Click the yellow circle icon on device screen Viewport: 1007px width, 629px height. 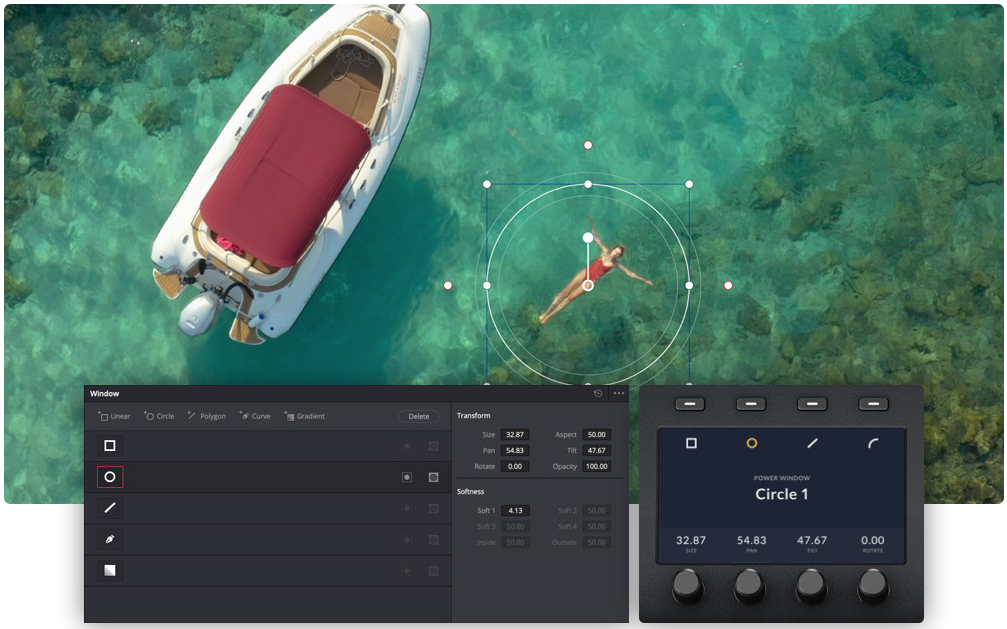pos(752,443)
